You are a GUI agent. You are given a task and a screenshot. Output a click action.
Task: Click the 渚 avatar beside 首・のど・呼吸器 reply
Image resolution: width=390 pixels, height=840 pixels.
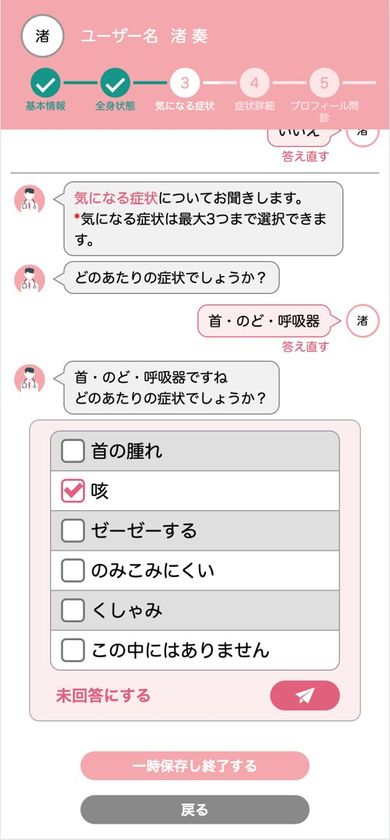(363, 321)
